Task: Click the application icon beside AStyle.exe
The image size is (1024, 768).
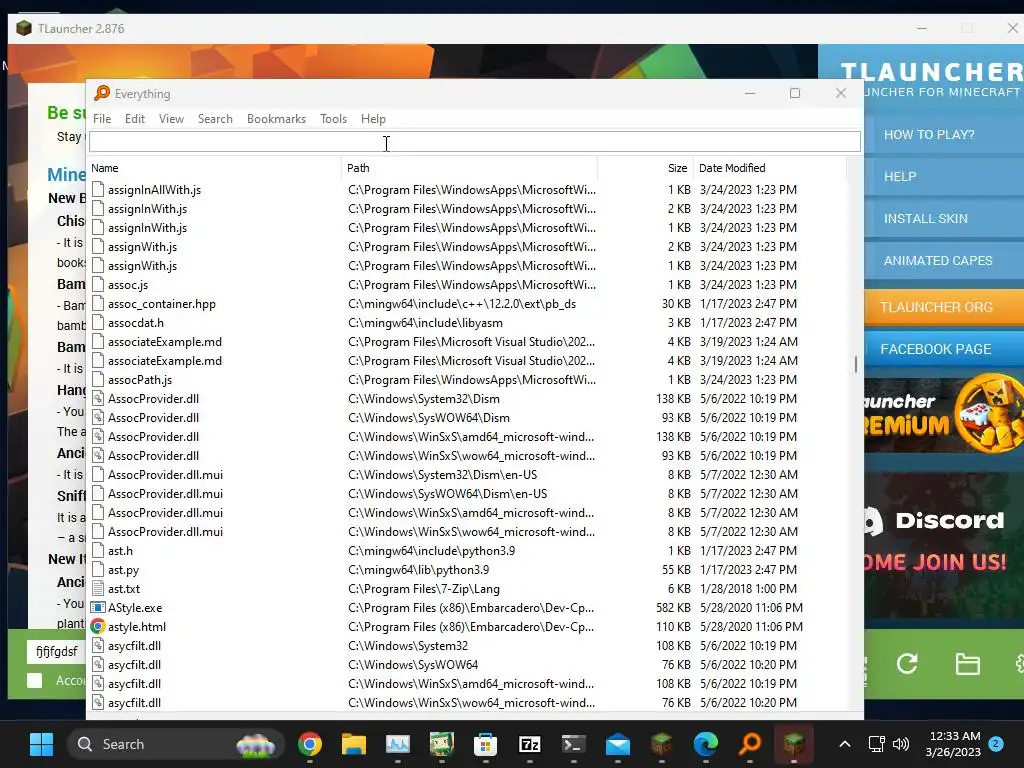Action: pyautogui.click(x=98, y=607)
